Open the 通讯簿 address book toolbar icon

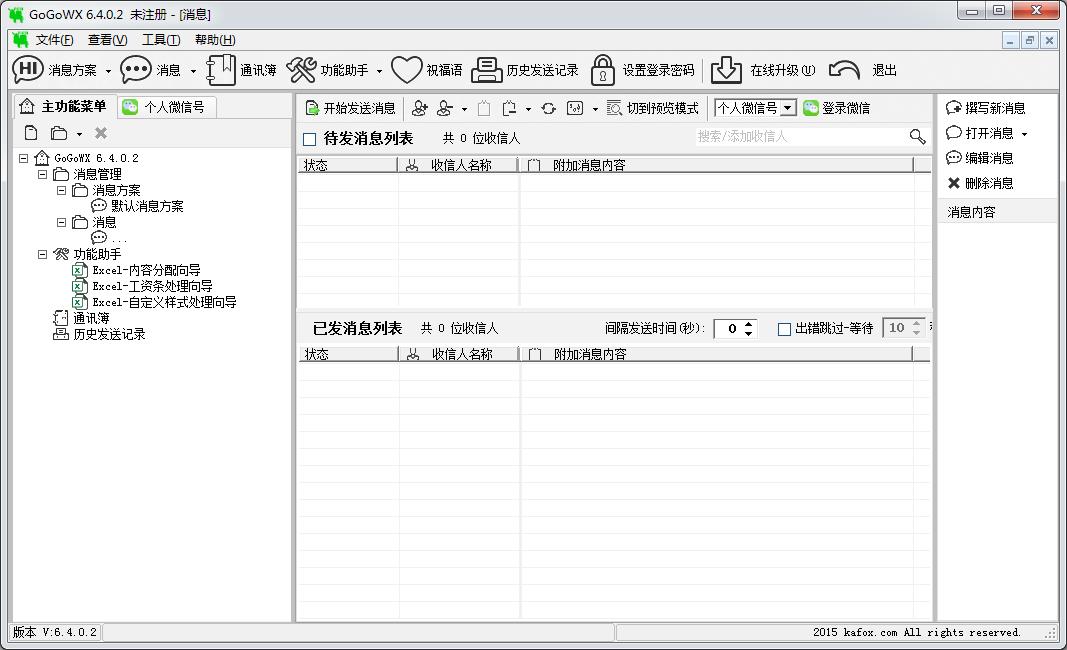220,69
